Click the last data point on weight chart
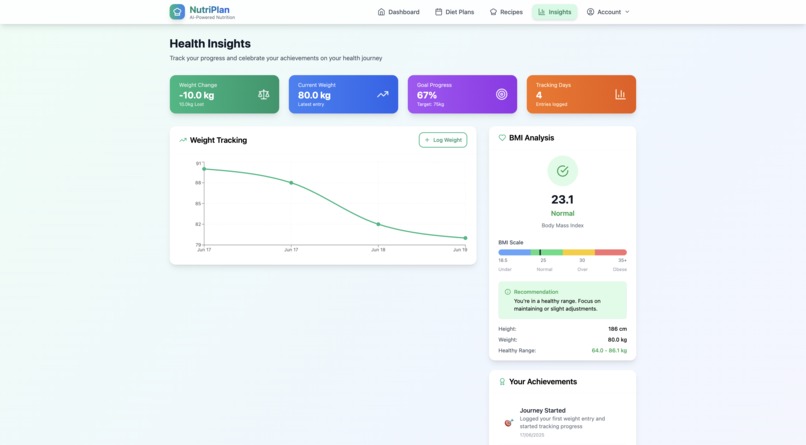806x445 pixels. [465, 238]
